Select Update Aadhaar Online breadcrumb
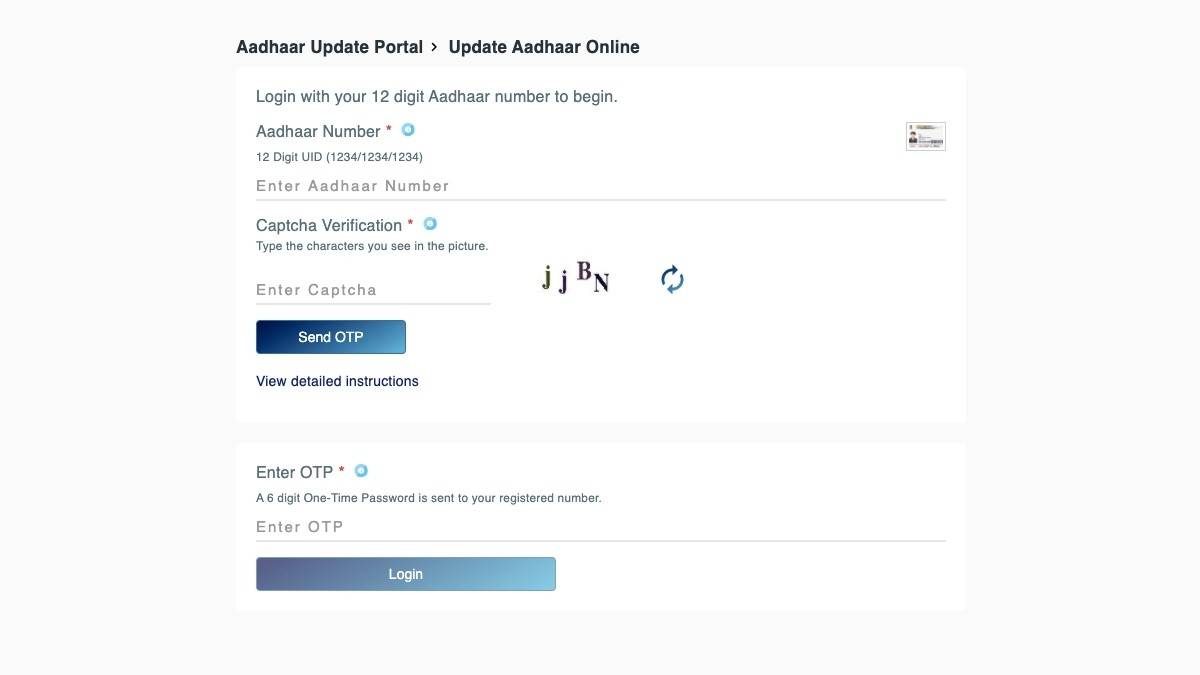Viewport: 1200px width, 675px height. (x=544, y=47)
